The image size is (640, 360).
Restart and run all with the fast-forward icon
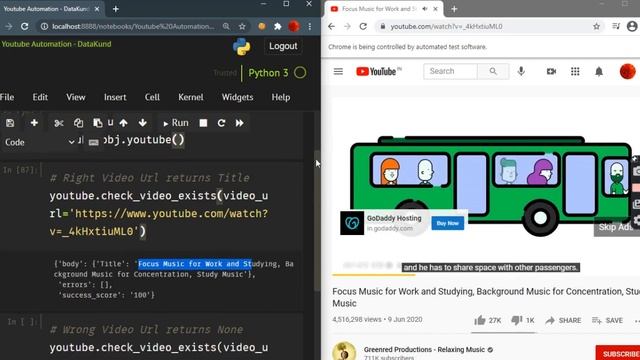point(240,123)
